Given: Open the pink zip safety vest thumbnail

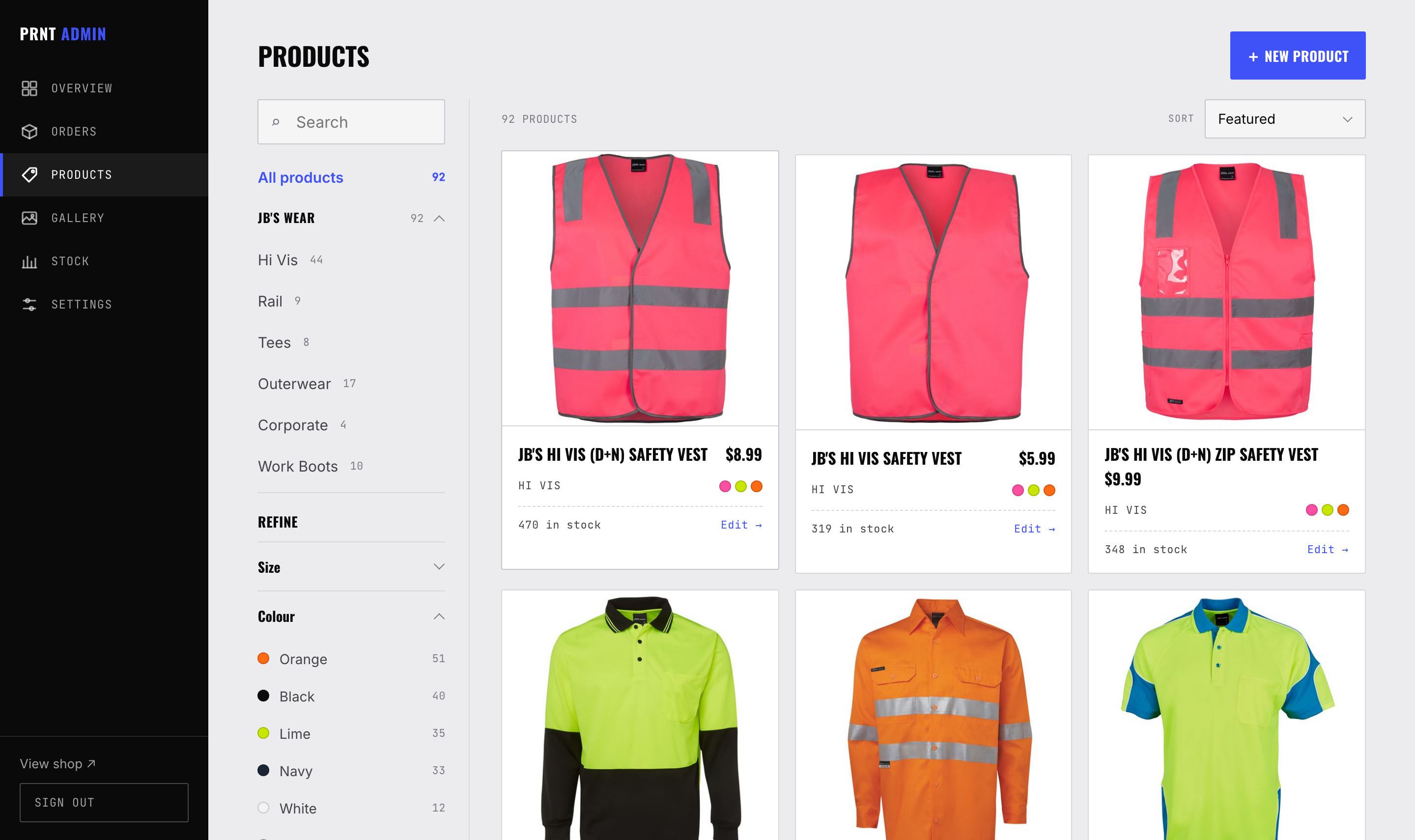Looking at the screenshot, I should [1226, 292].
